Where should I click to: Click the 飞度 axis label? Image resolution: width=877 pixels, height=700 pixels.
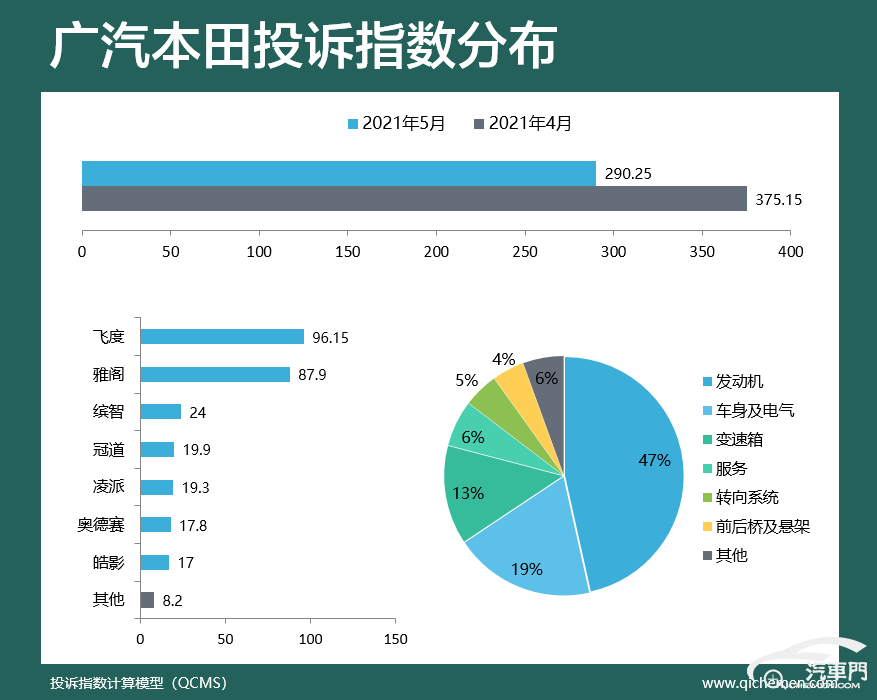pos(109,337)
